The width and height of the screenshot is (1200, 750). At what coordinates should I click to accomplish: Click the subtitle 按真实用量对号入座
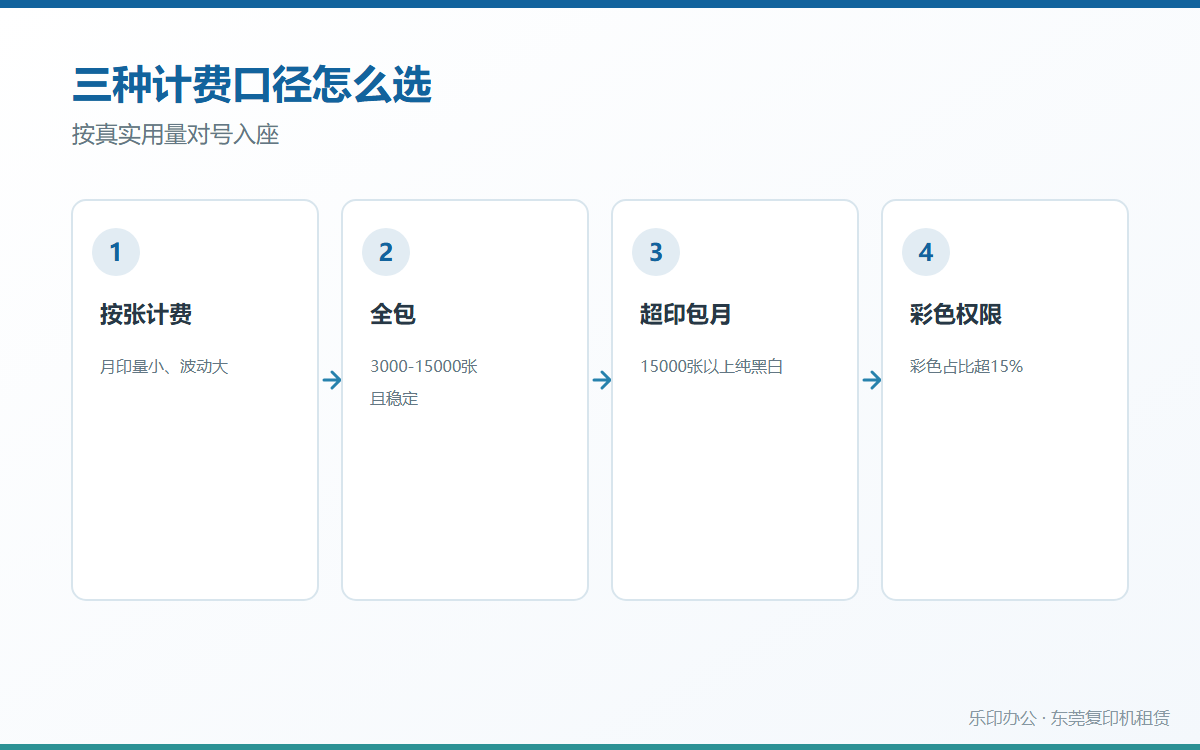(176, 135)
